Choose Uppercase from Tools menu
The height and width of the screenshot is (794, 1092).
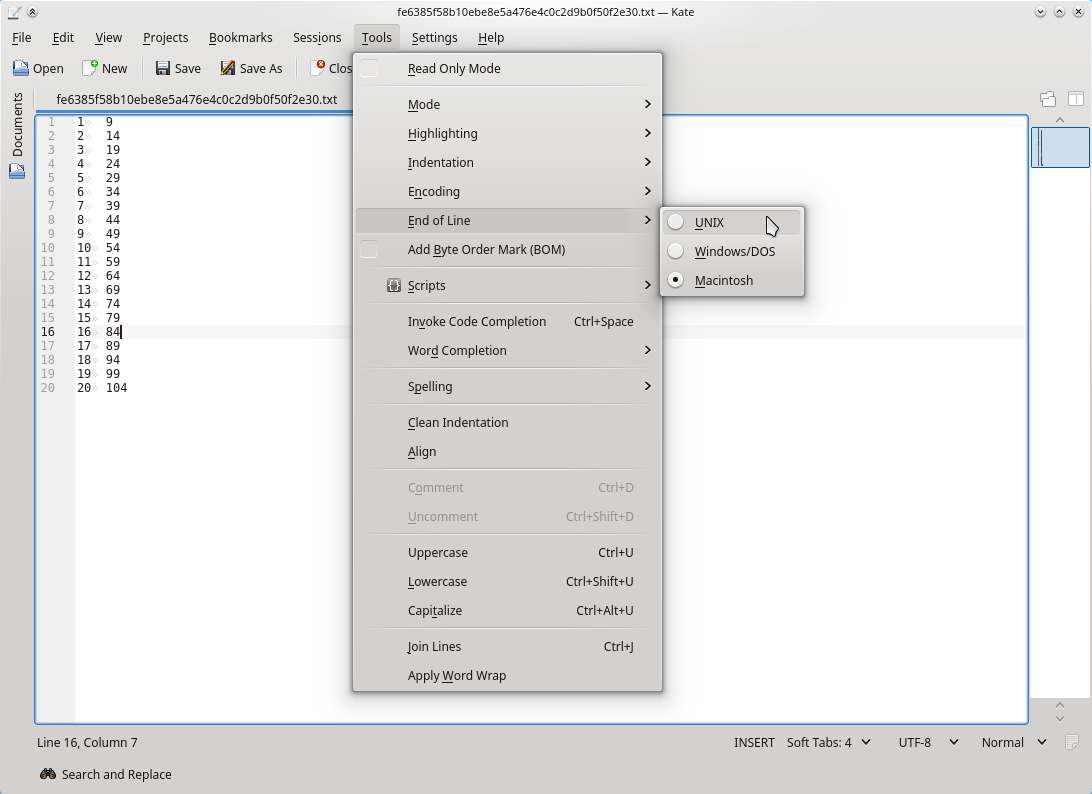507,552
